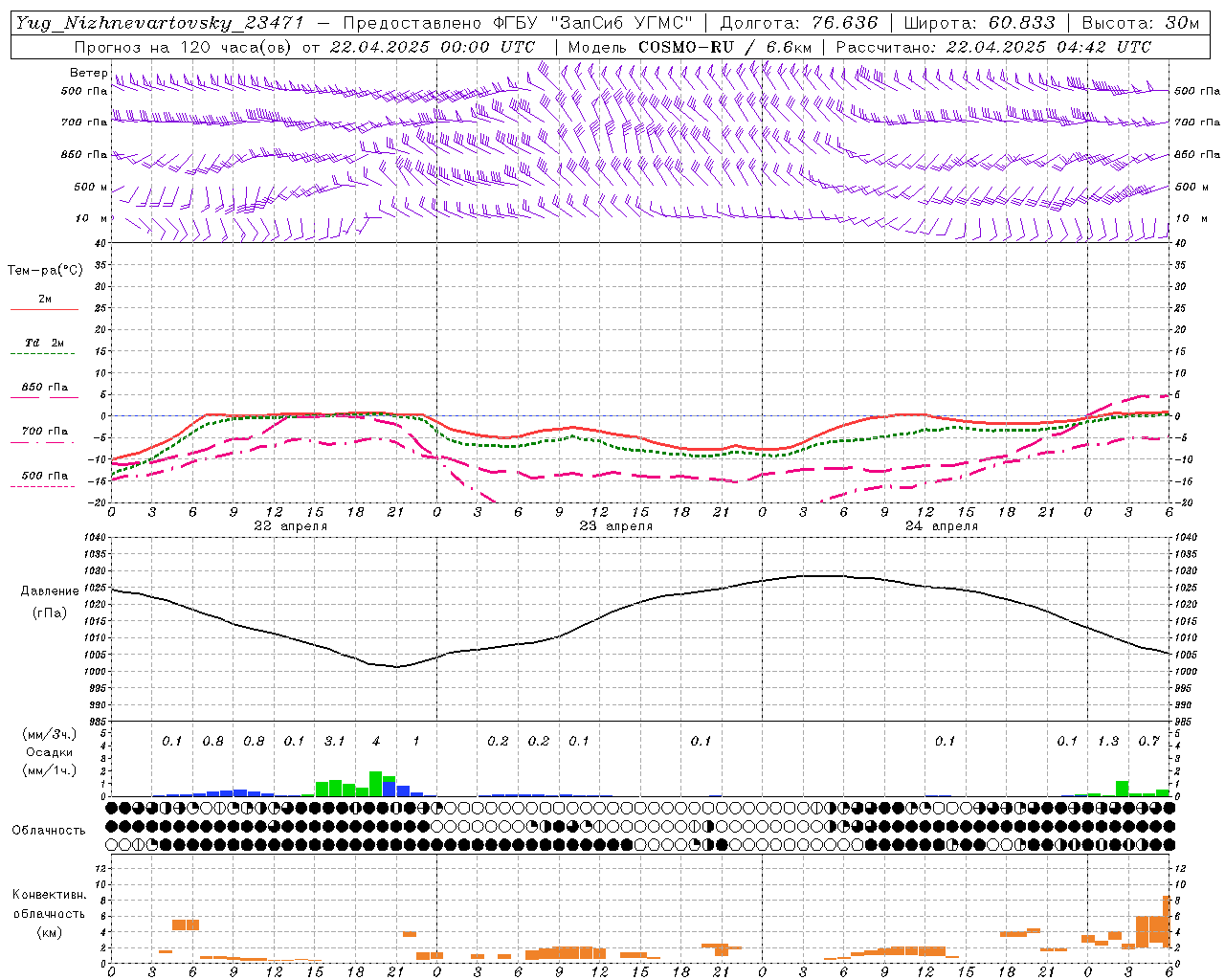Click the "Осадки" precipitation label
The height and width of the screenshot is (980, 1225).
point(49,752)
